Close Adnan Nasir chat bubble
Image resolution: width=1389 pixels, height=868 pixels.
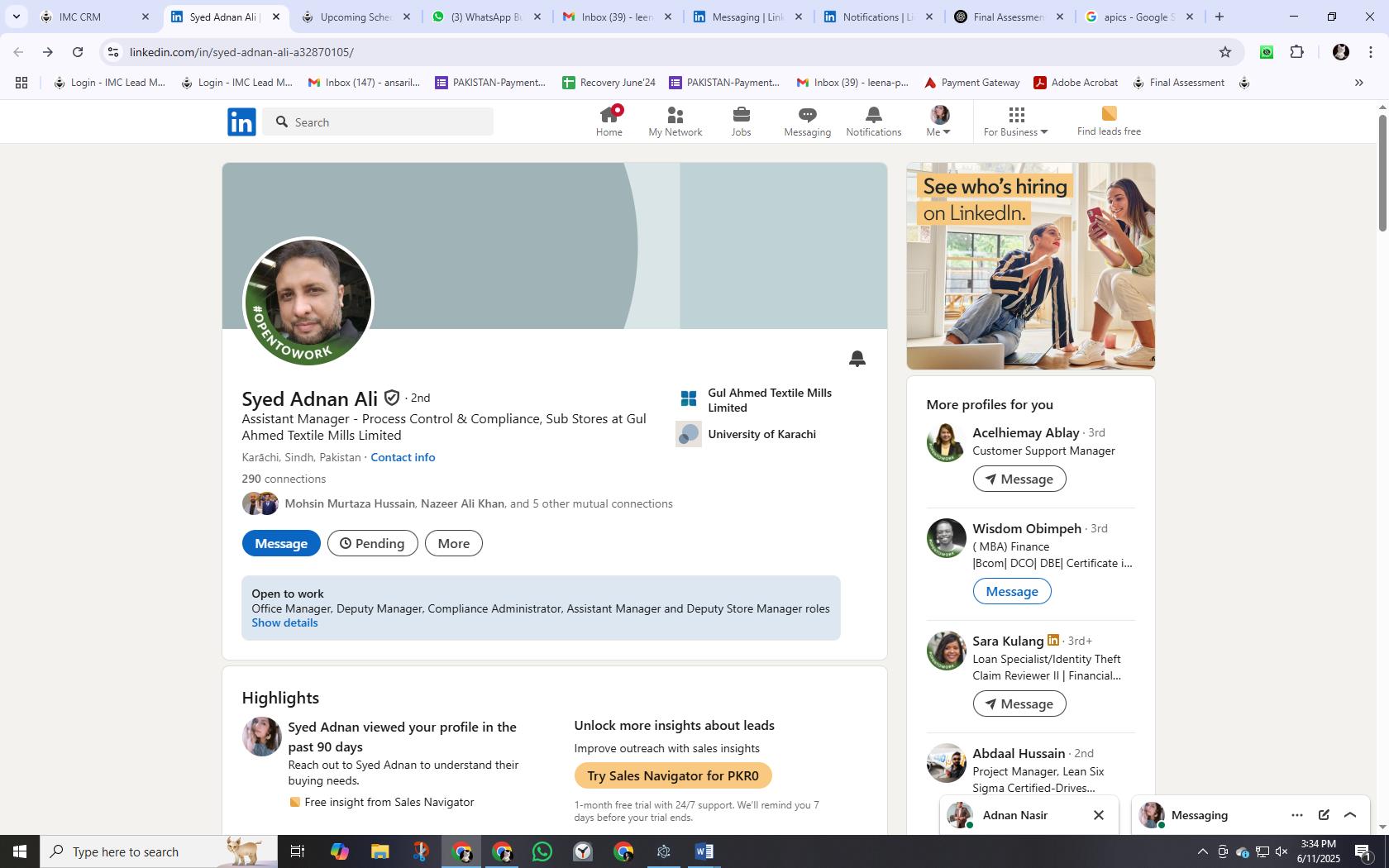click(1099, 815)
